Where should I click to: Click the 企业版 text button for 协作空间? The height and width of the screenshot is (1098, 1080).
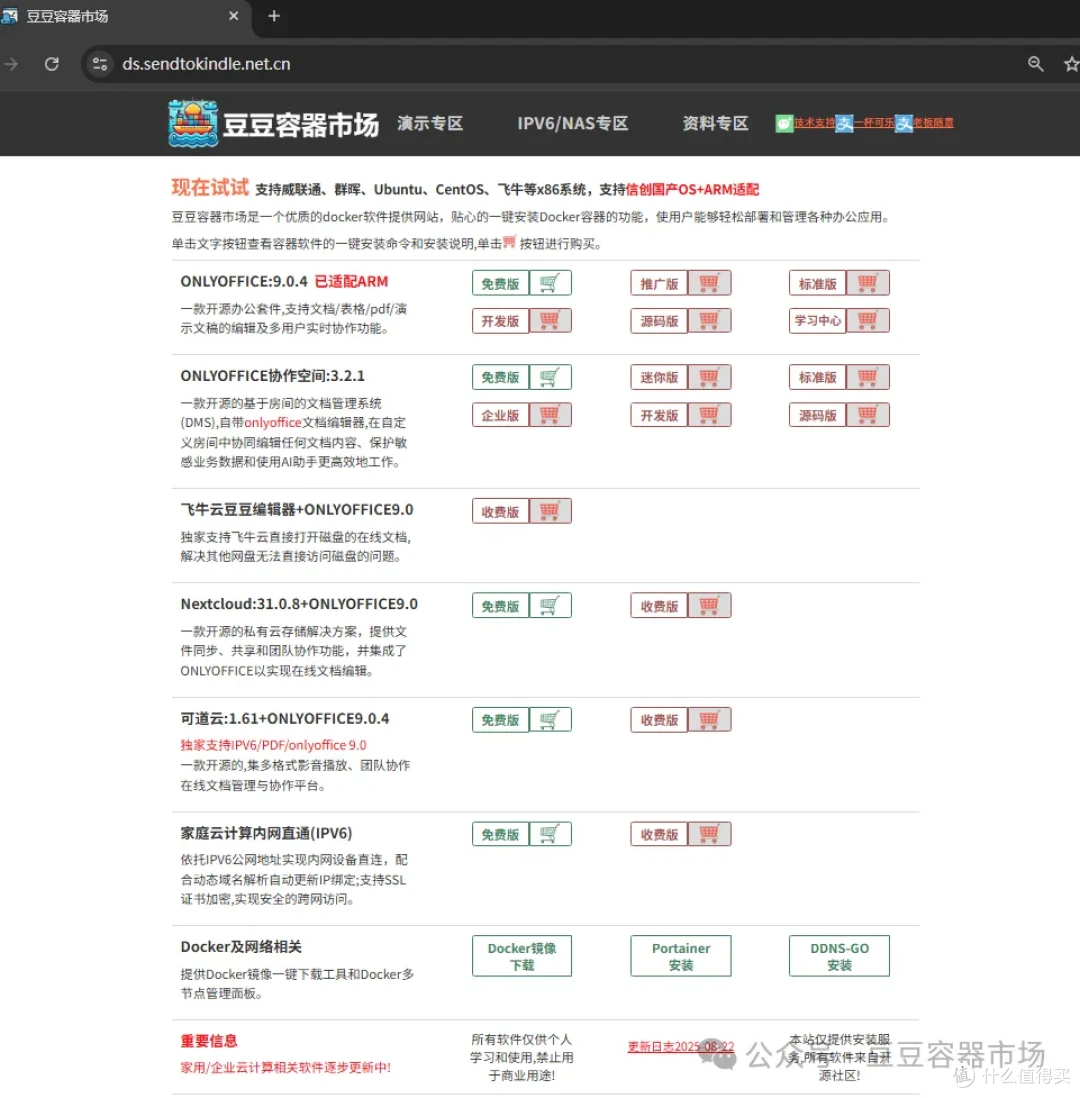[500, 415]
